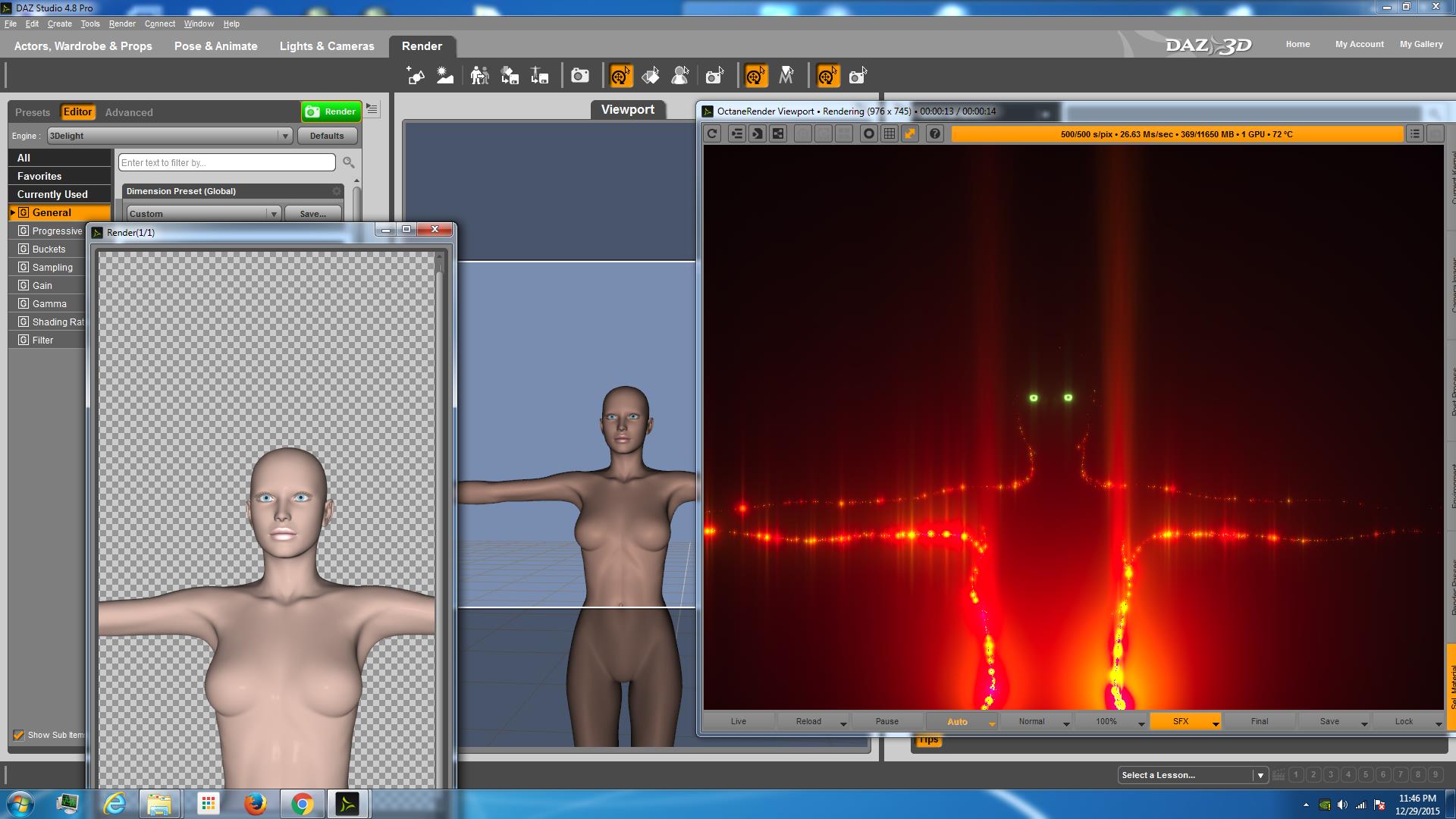Toggle the SFX button in Octane viewport
The width and height of the screenshot is (1456, 819).
click(x=1180, y=721)
